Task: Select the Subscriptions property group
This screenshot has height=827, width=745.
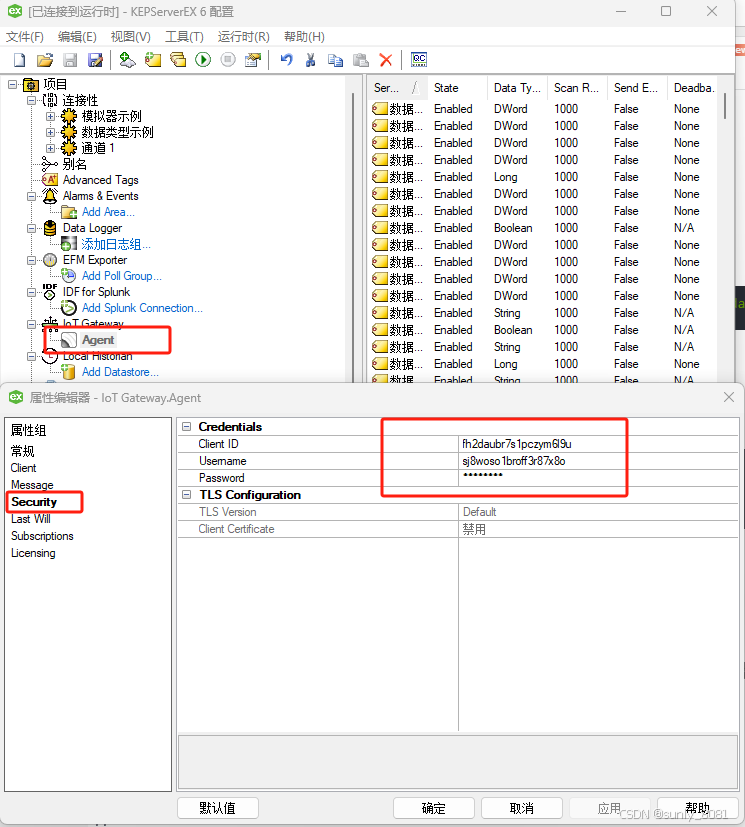Action: click(x=42, y=536)
